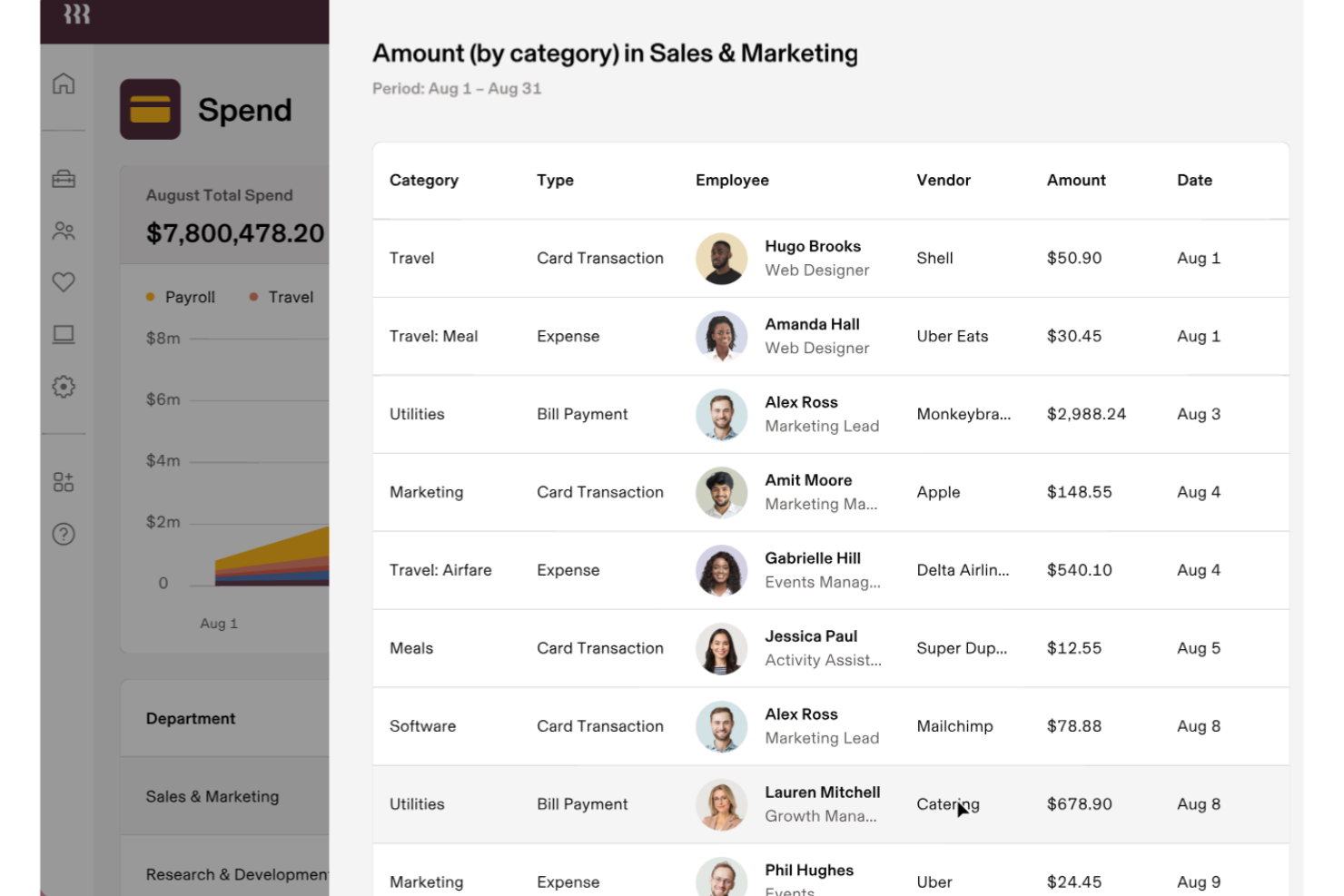Click the yellow Payroll legend color dot
The image size is (1344, 896).
(151, 297)
